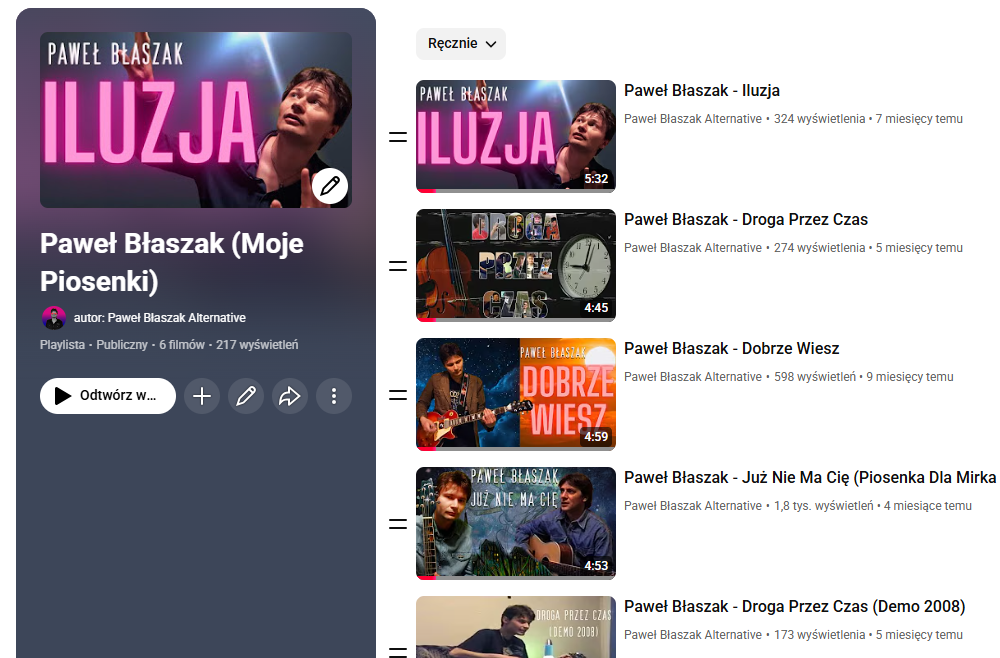Click the edit playlist pencil button
Image resolution: width=1000 pixels, height=658 pixels.
pyautogui.click(x=246, y=396)
